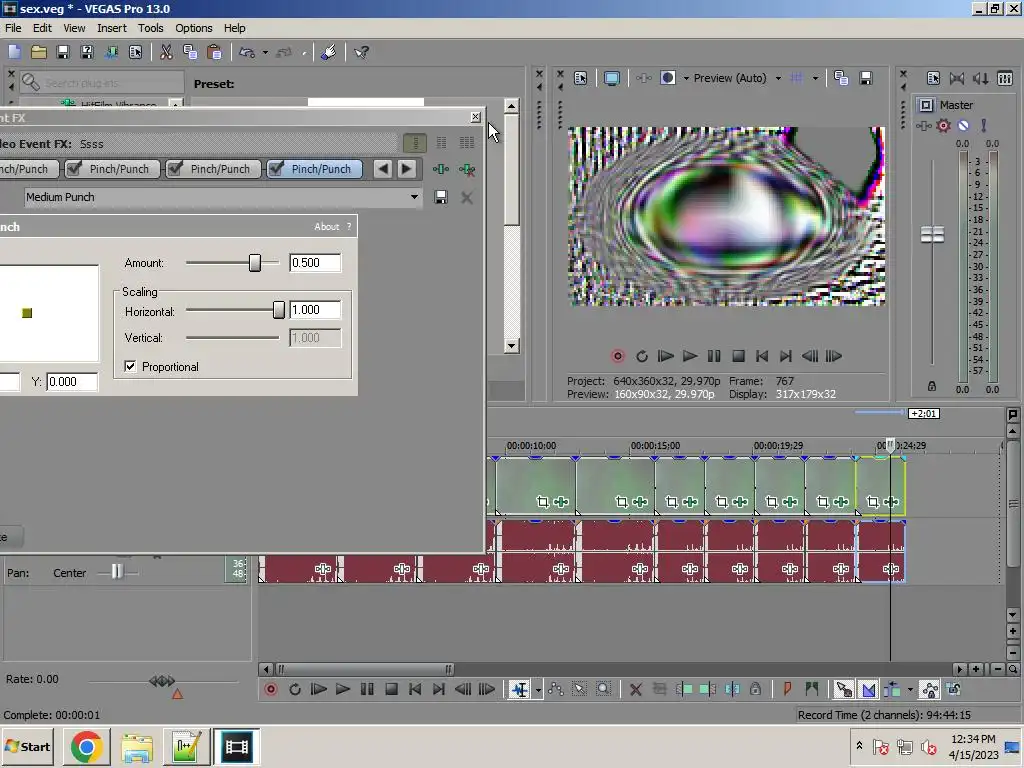Create a new project from main toolbar

click(14, 52)
